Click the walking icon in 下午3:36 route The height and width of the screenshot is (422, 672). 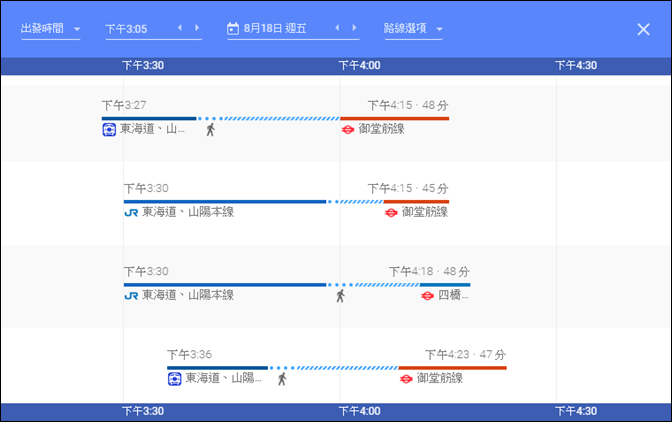coord(282,379)
